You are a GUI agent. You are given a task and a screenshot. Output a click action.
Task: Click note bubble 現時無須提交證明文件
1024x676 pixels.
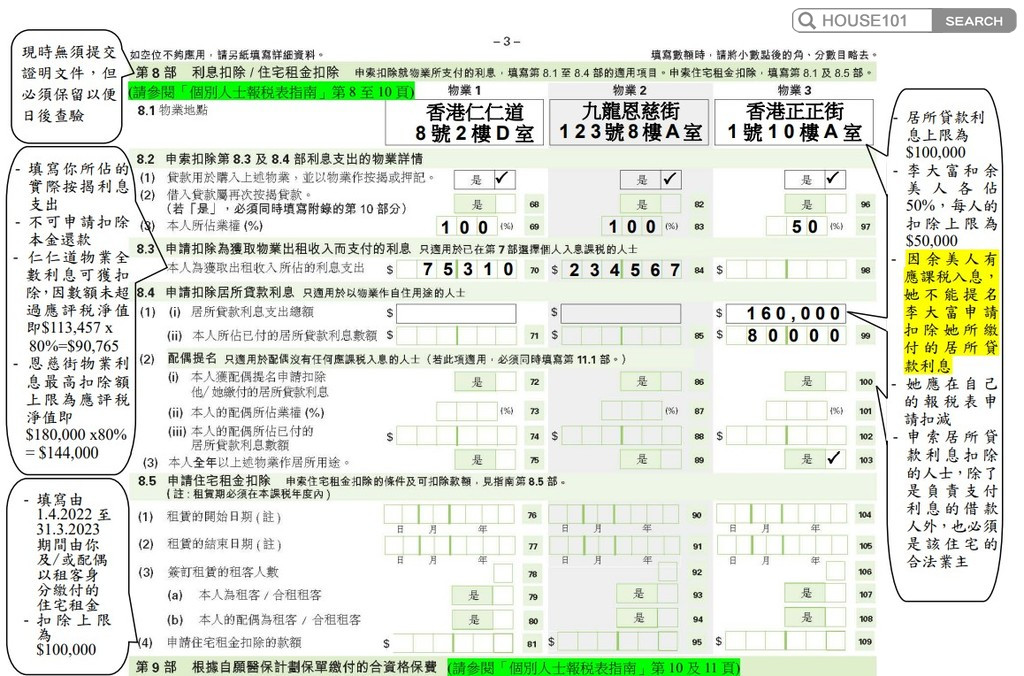coord(69,84)
